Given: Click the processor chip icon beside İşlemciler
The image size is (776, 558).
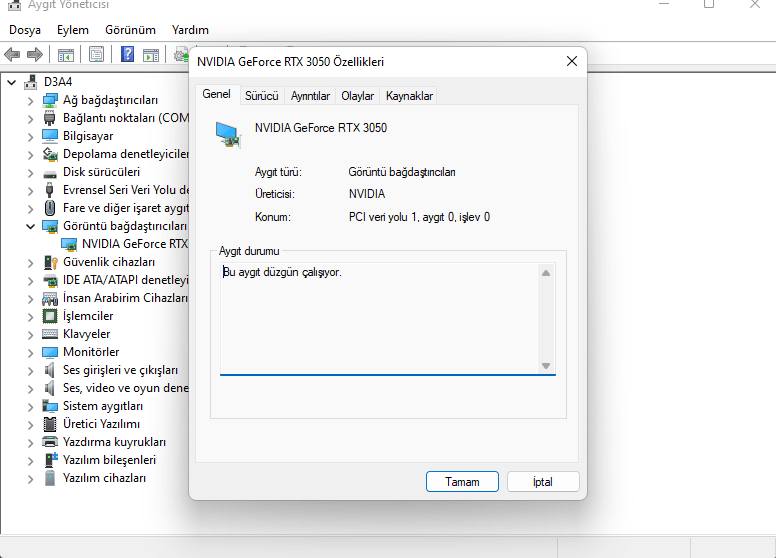Looking at the screenshot, I should [x=49, y=316].
